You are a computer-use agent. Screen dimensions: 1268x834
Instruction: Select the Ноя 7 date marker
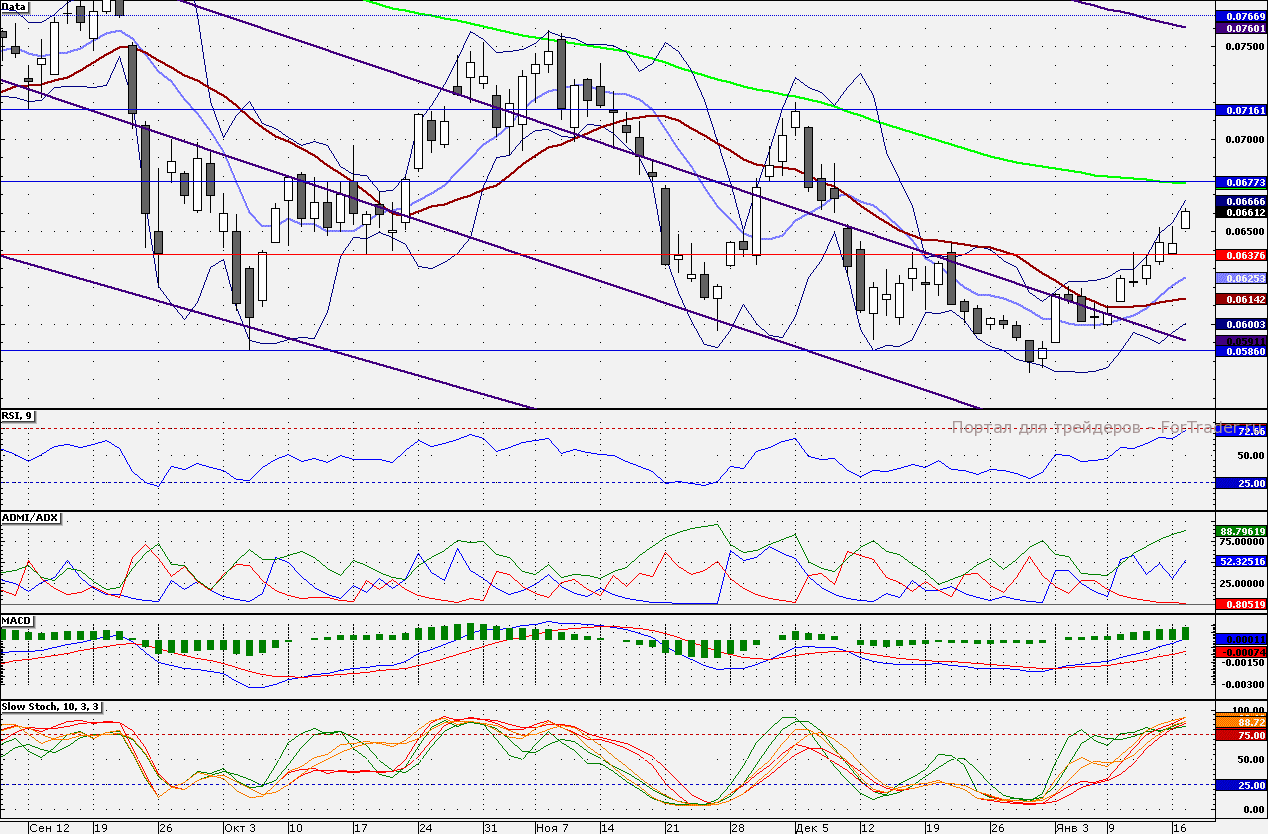tap(552, 828)
